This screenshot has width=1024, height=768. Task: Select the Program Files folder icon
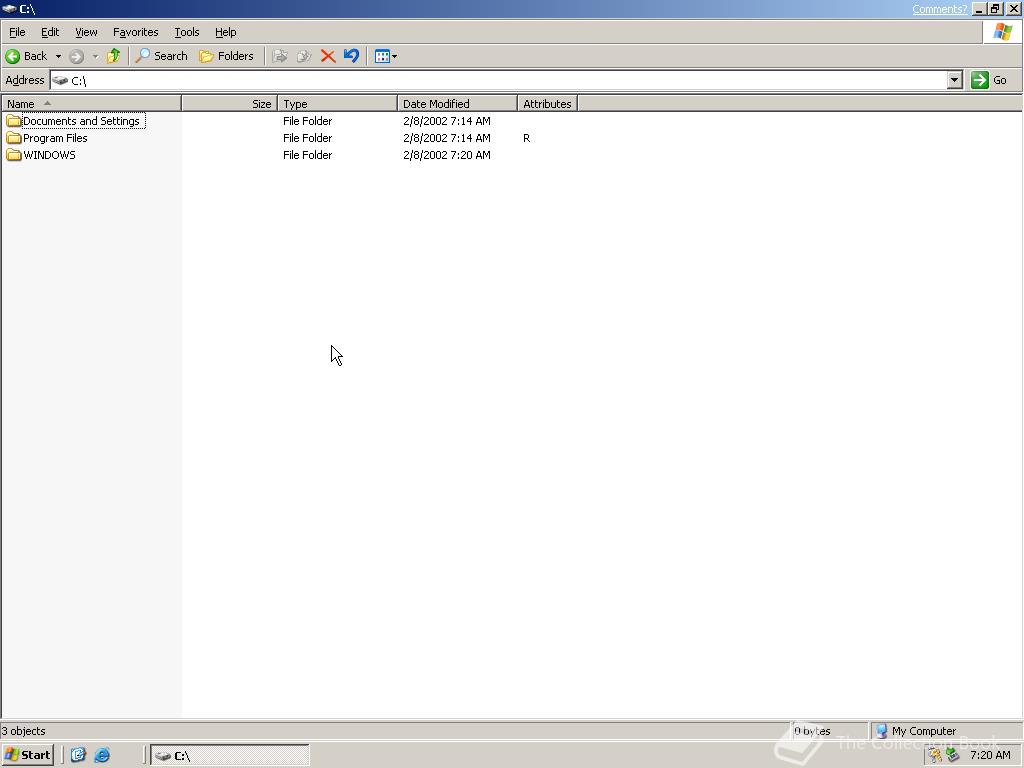pyautogui.click(x=14, y=138)
